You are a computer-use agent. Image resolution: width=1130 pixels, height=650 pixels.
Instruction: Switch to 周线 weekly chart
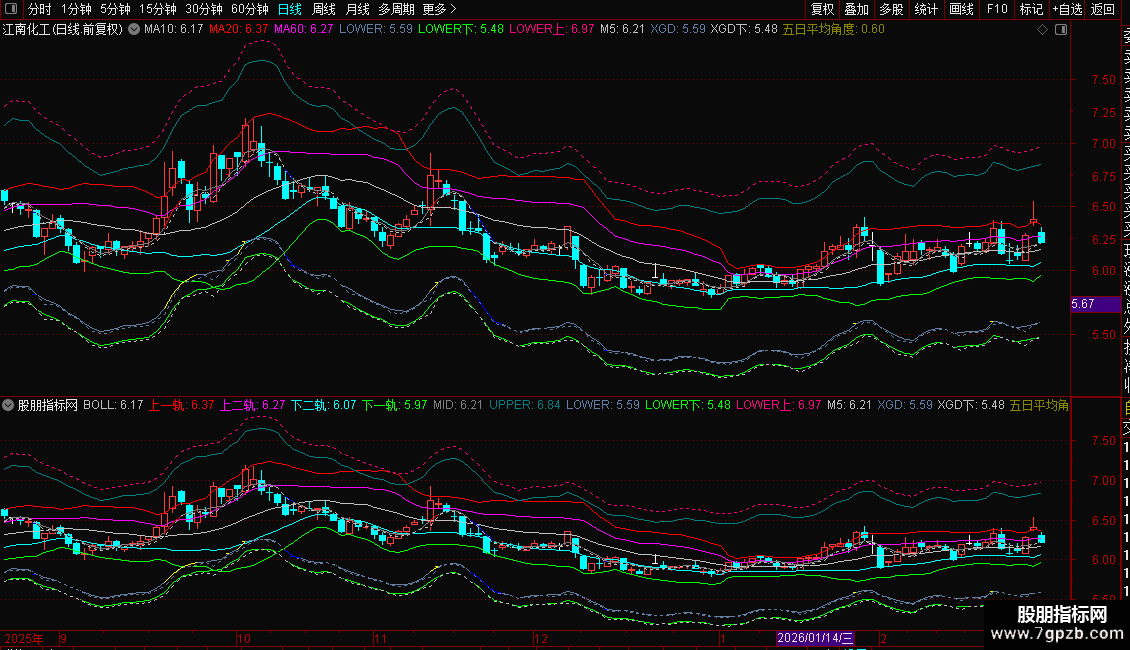click(324, 9)
